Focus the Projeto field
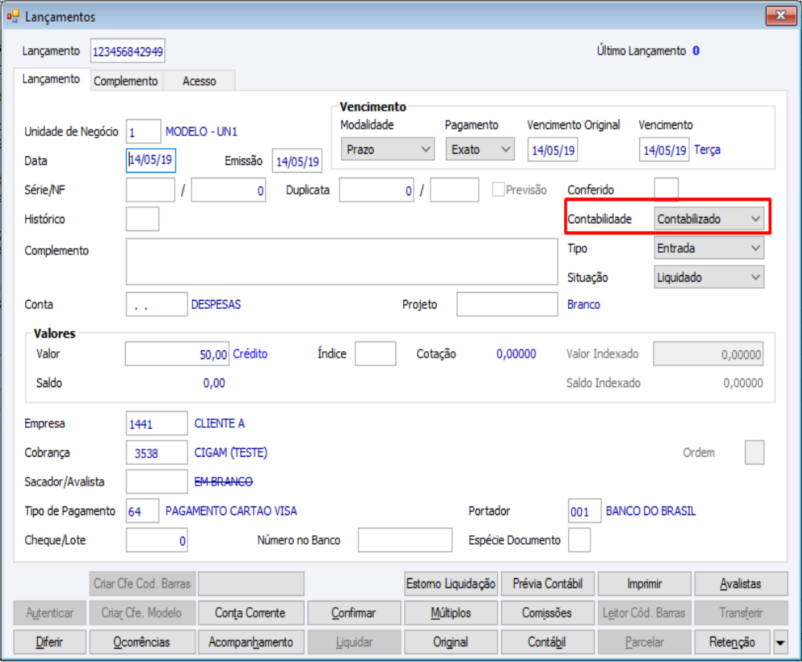802x662 pixels. [x=507, y=304]
